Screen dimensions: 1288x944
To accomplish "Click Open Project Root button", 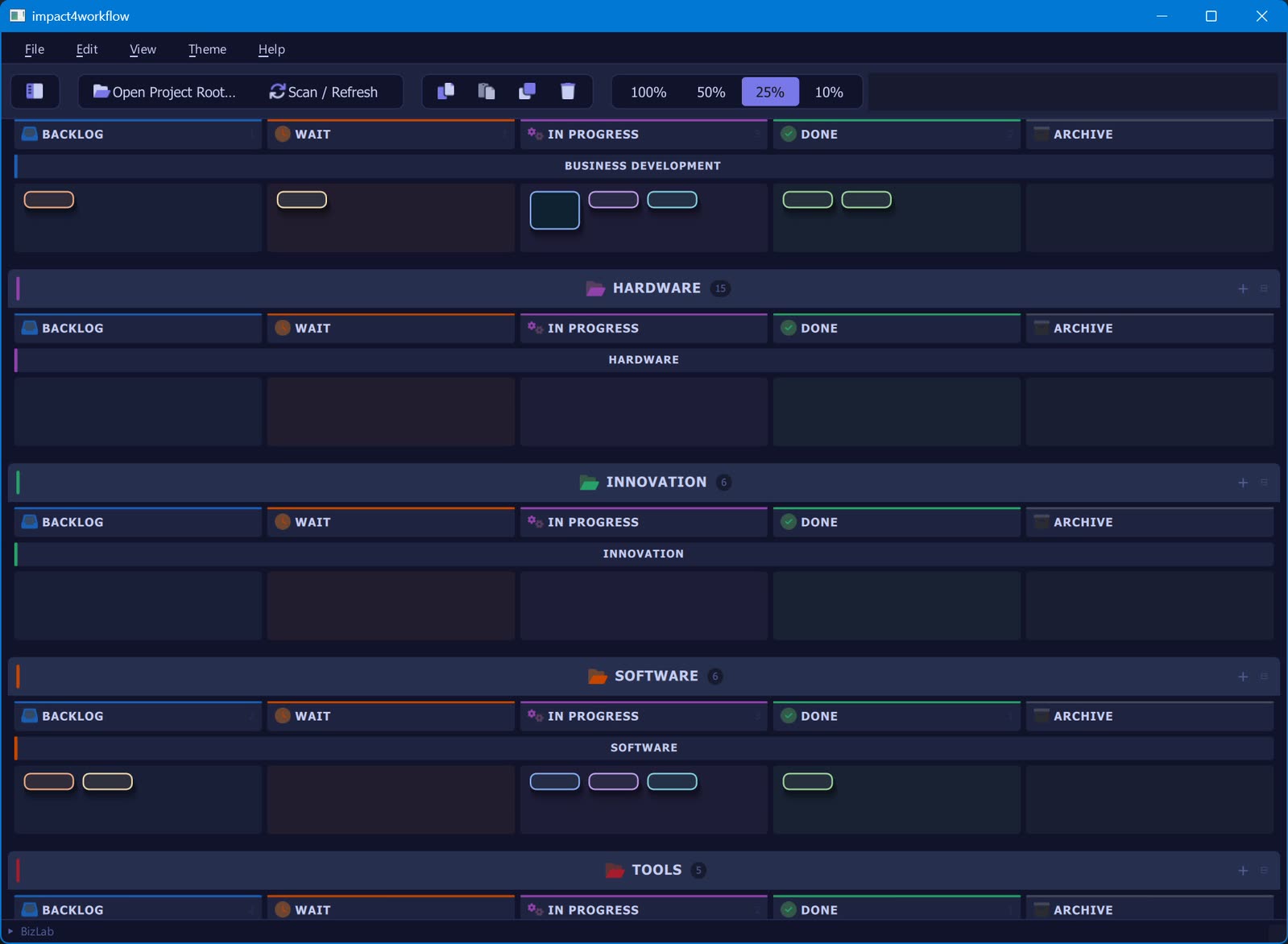I will click(165, 92).
